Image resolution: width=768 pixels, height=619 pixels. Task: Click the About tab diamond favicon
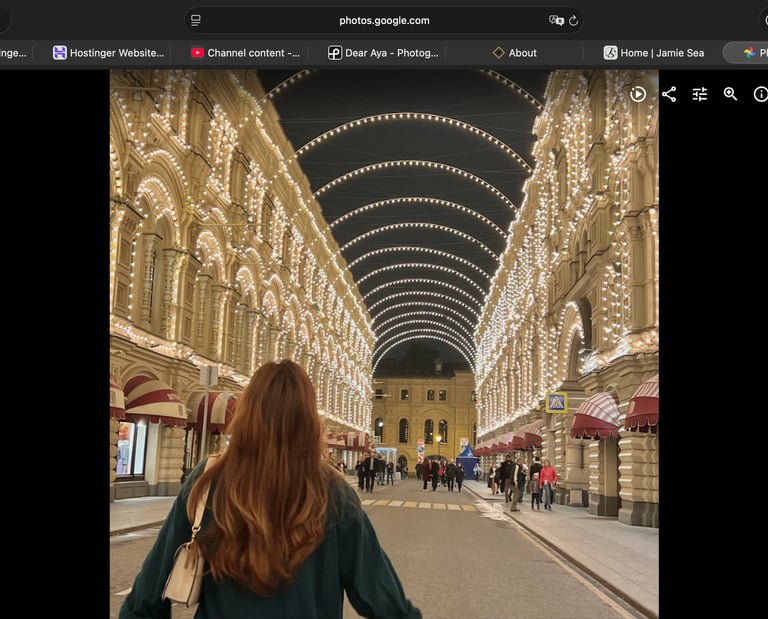[499, 53]
